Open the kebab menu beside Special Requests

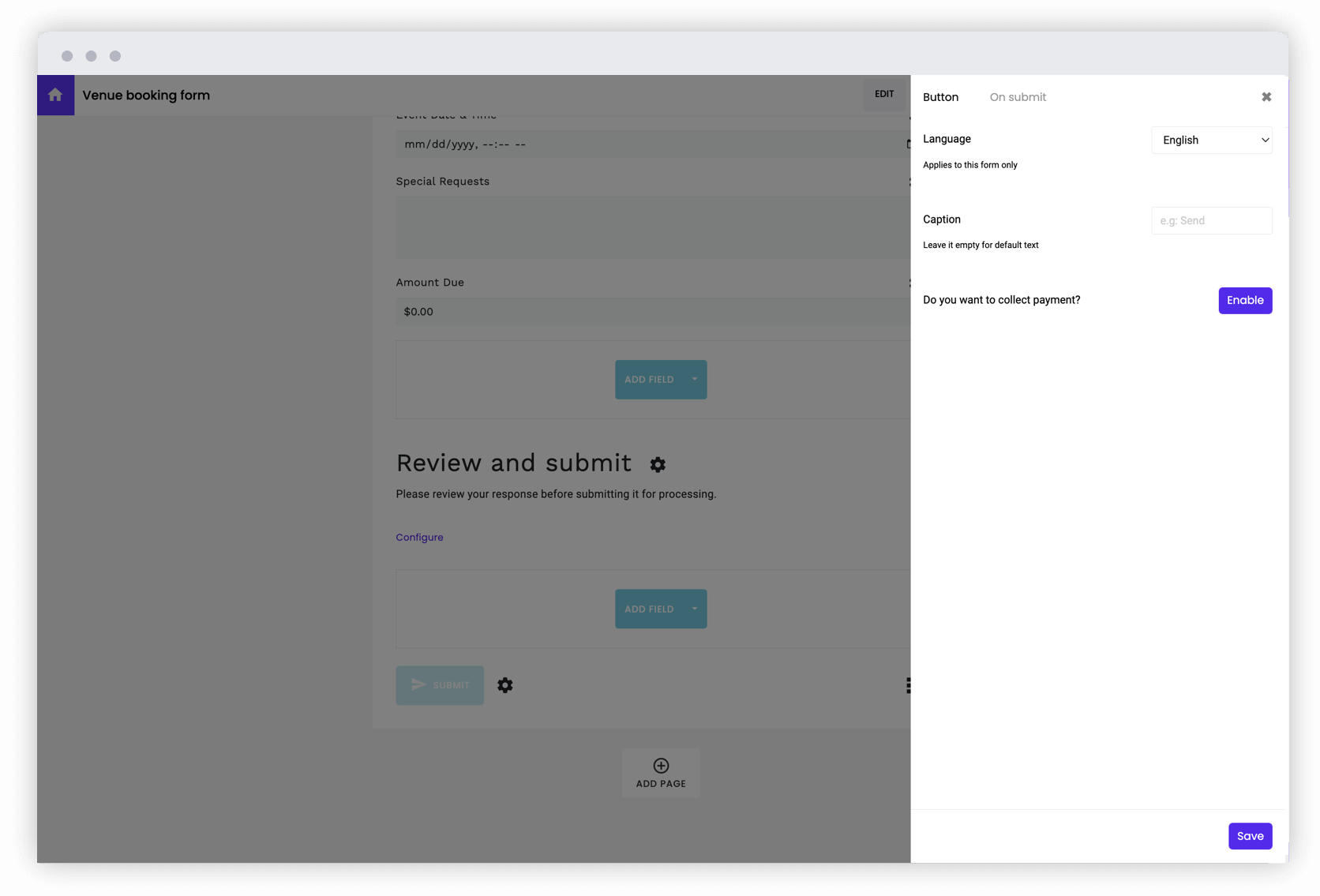click(908, 181)
